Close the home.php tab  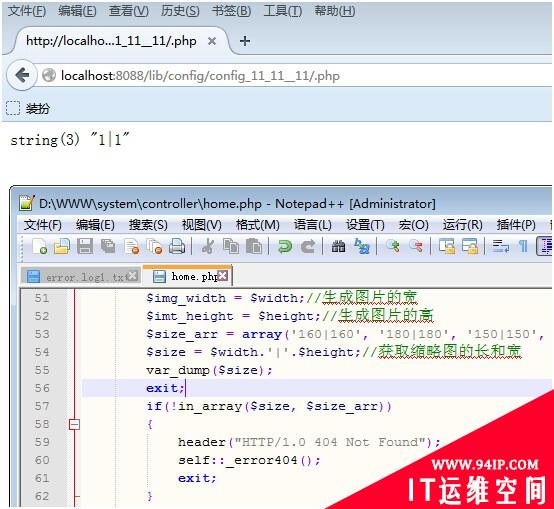(223, 276)
